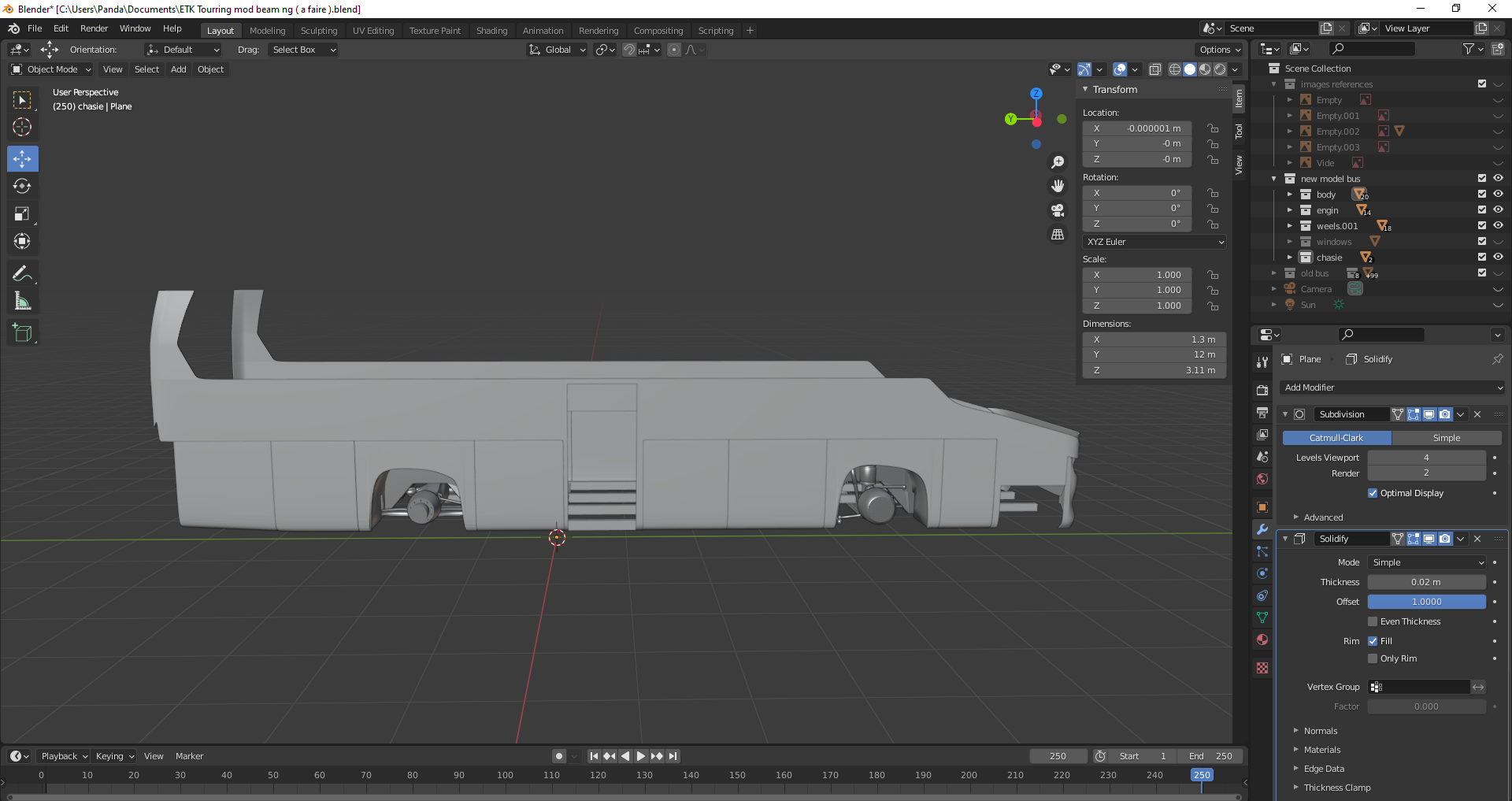Open the Material properties tab
This screenshot has height=801, width=1512.
tap(1262, 640)
